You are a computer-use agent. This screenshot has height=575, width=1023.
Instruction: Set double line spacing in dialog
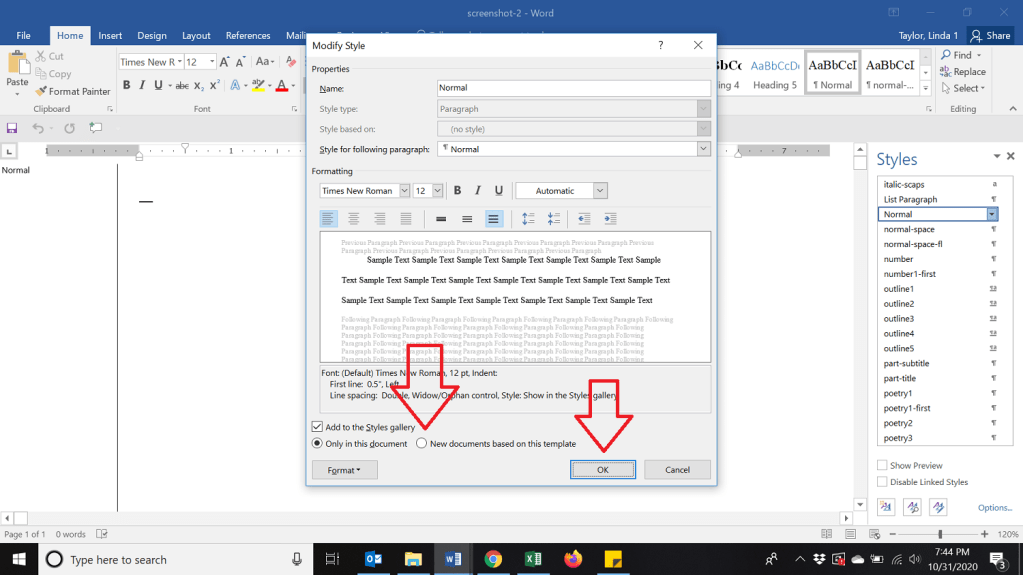(x=493, y=219)
